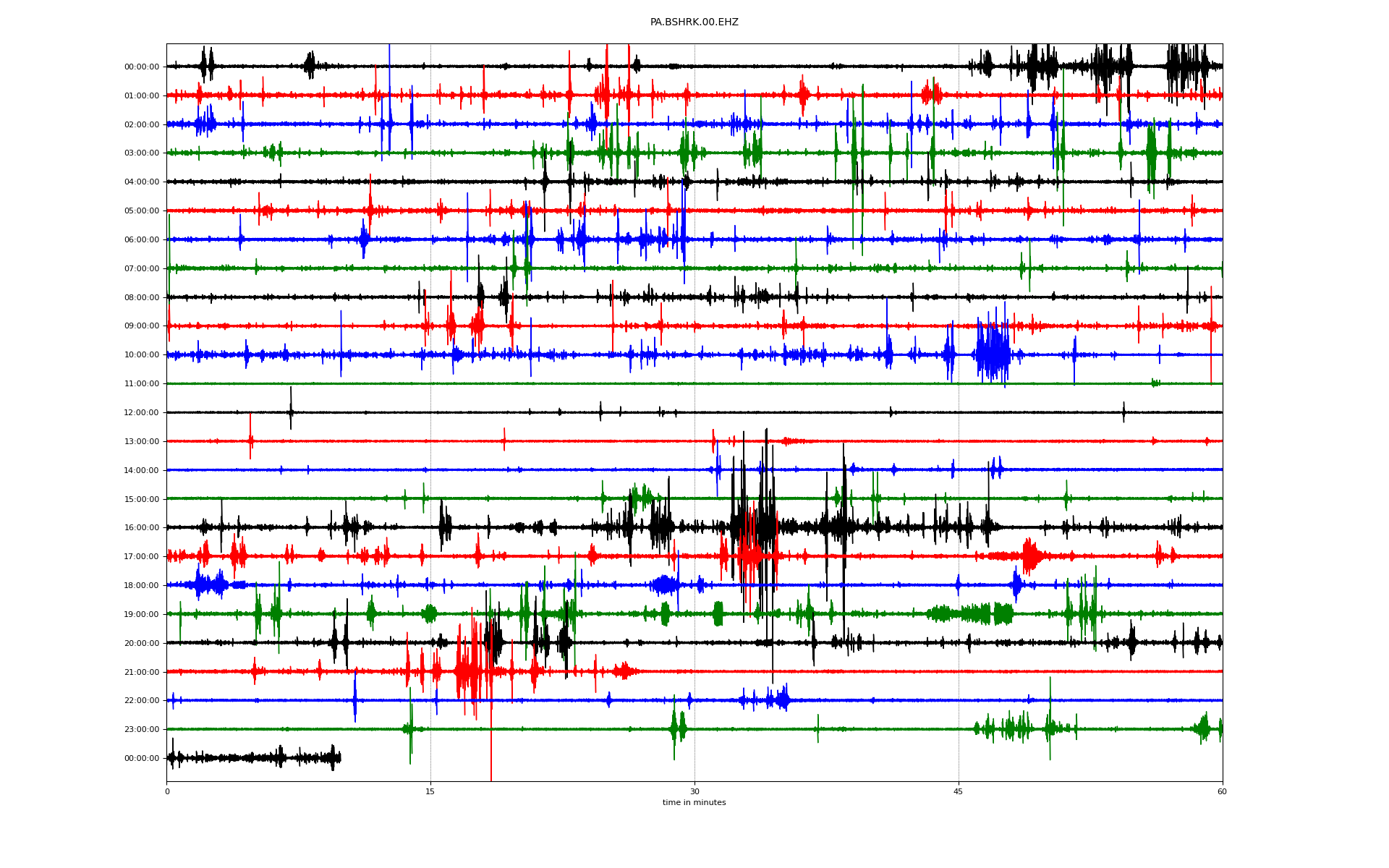Select the 16:00:00 row label

coord(142,528)
